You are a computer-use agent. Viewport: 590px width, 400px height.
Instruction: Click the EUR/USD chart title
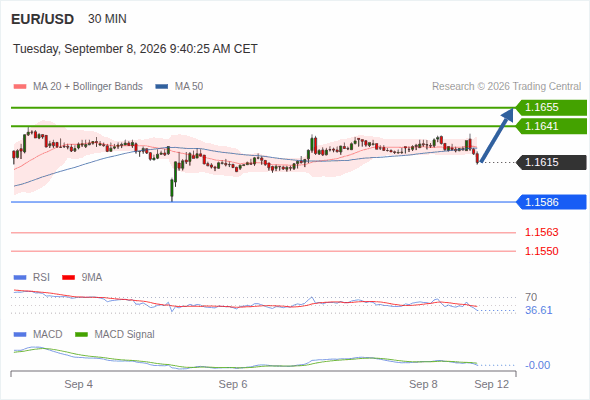pyautogui.click(x=43, y=19)
